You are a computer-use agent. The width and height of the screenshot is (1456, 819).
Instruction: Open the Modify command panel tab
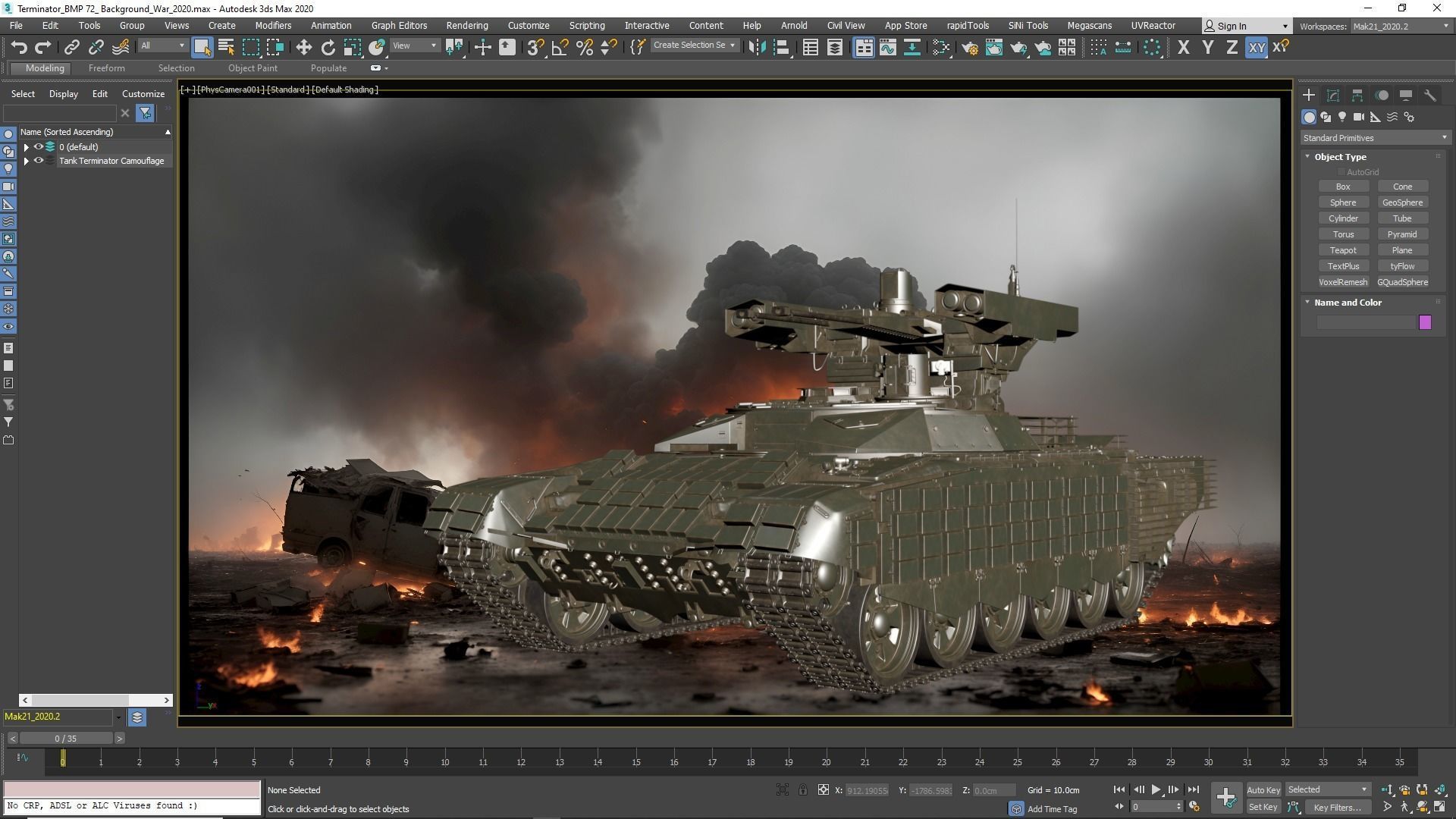[x=1333, y=95]
